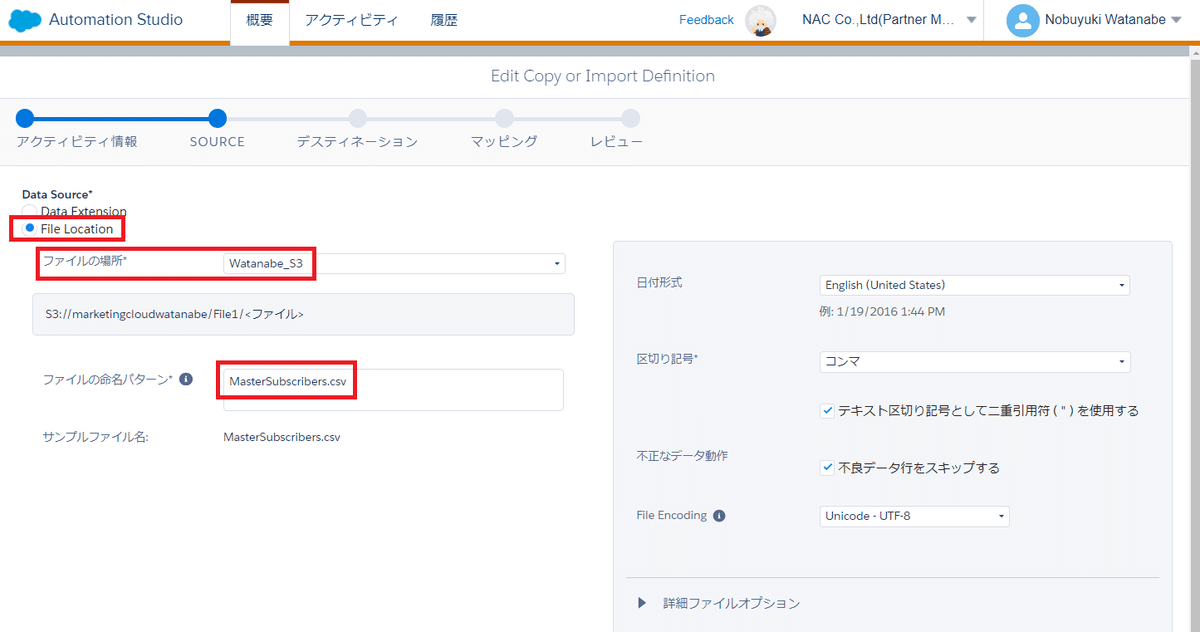This screenshot has height=632, width=1200.
Task: Click the Salesforce cloud logo
Action: pyautogui.click(x=25, y=20)
